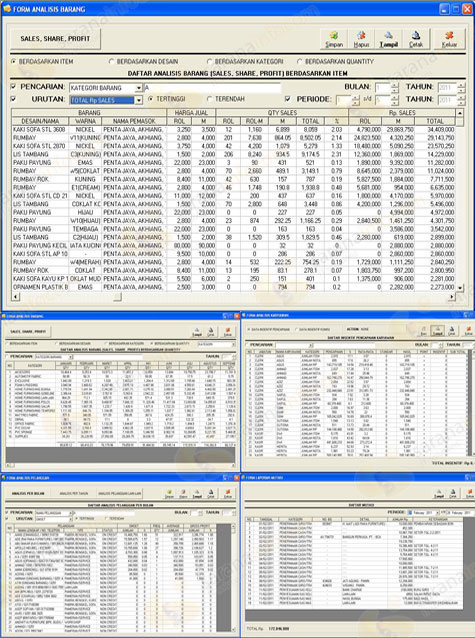Click the table's horizontal scrollbar right arrow

(x=451, y=297)
